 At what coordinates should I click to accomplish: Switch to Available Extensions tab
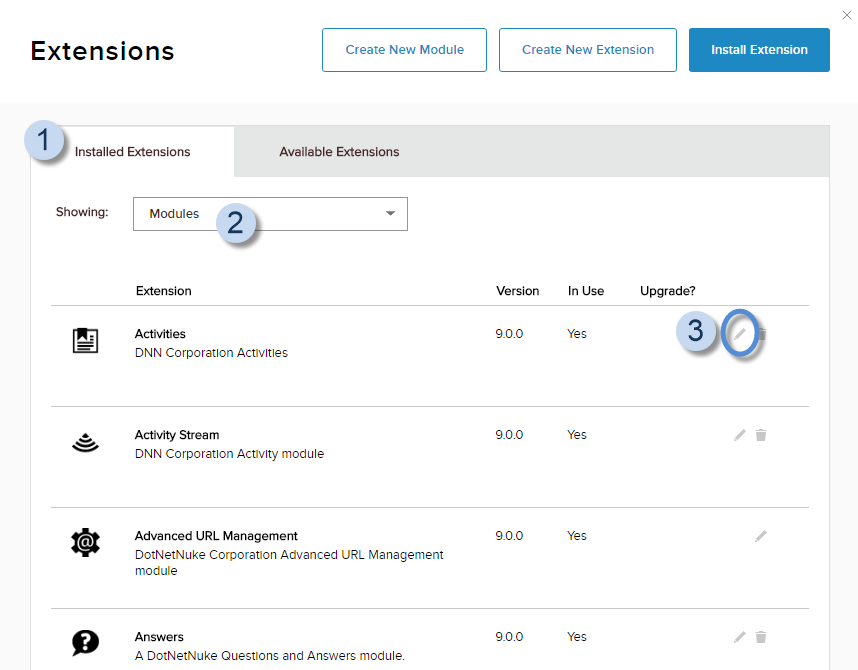[339, 152]
